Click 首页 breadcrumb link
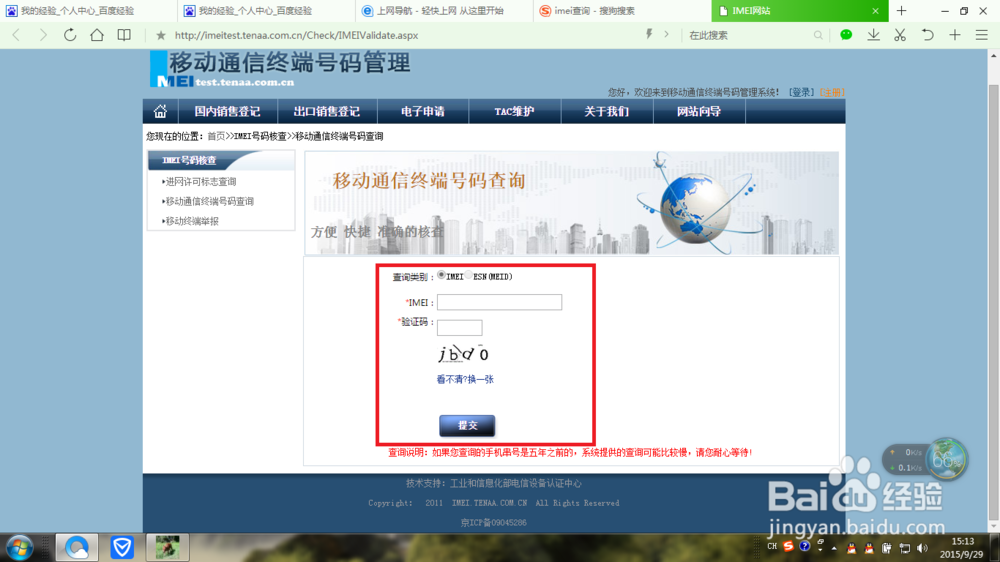The image size is (1000, 562). pos(216,137)
